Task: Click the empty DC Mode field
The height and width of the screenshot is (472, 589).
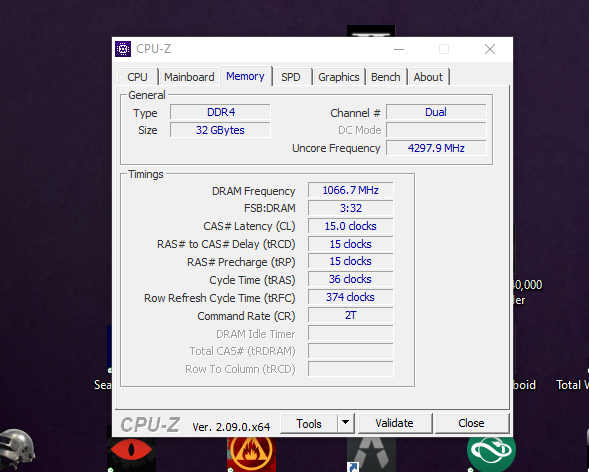Action: point(436,130)
